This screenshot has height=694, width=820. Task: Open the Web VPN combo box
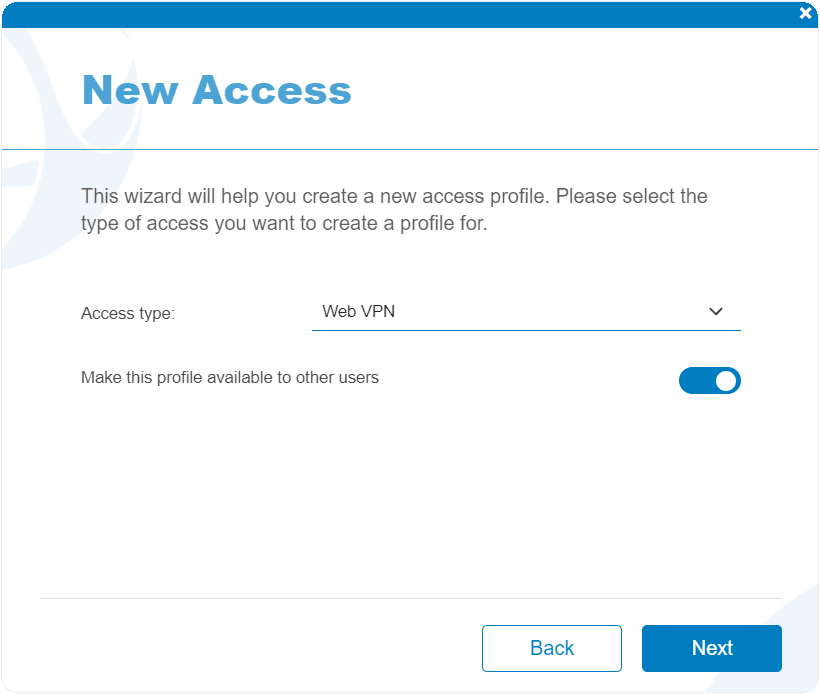tap(526, 312)
